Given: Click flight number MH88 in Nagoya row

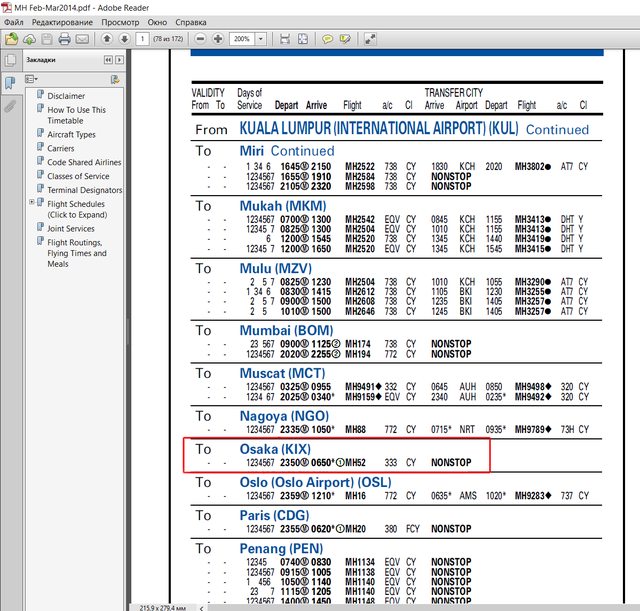Looking at the screenshot, I should (x=356, y=429).
